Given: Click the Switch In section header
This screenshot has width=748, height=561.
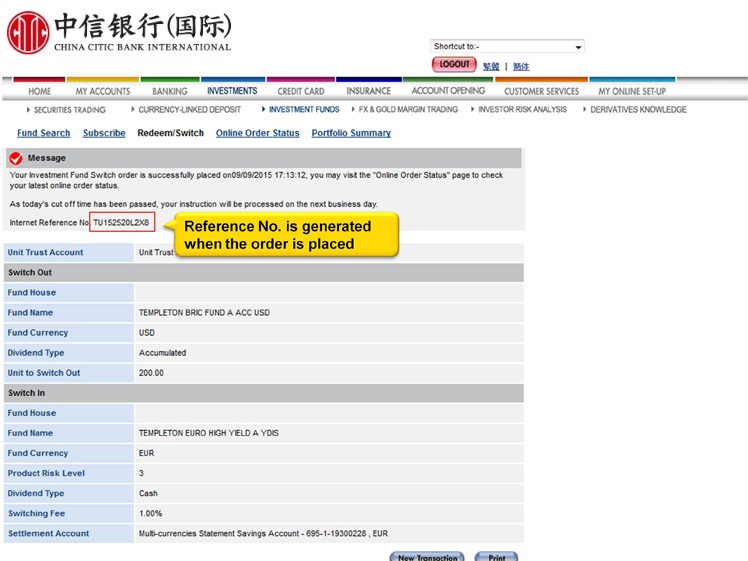Looking at the screenshot, I should 264,393.
